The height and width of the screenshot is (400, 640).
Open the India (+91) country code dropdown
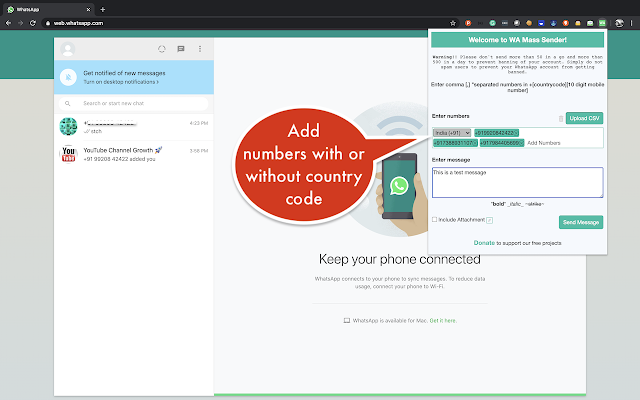(x=452, y=133)
